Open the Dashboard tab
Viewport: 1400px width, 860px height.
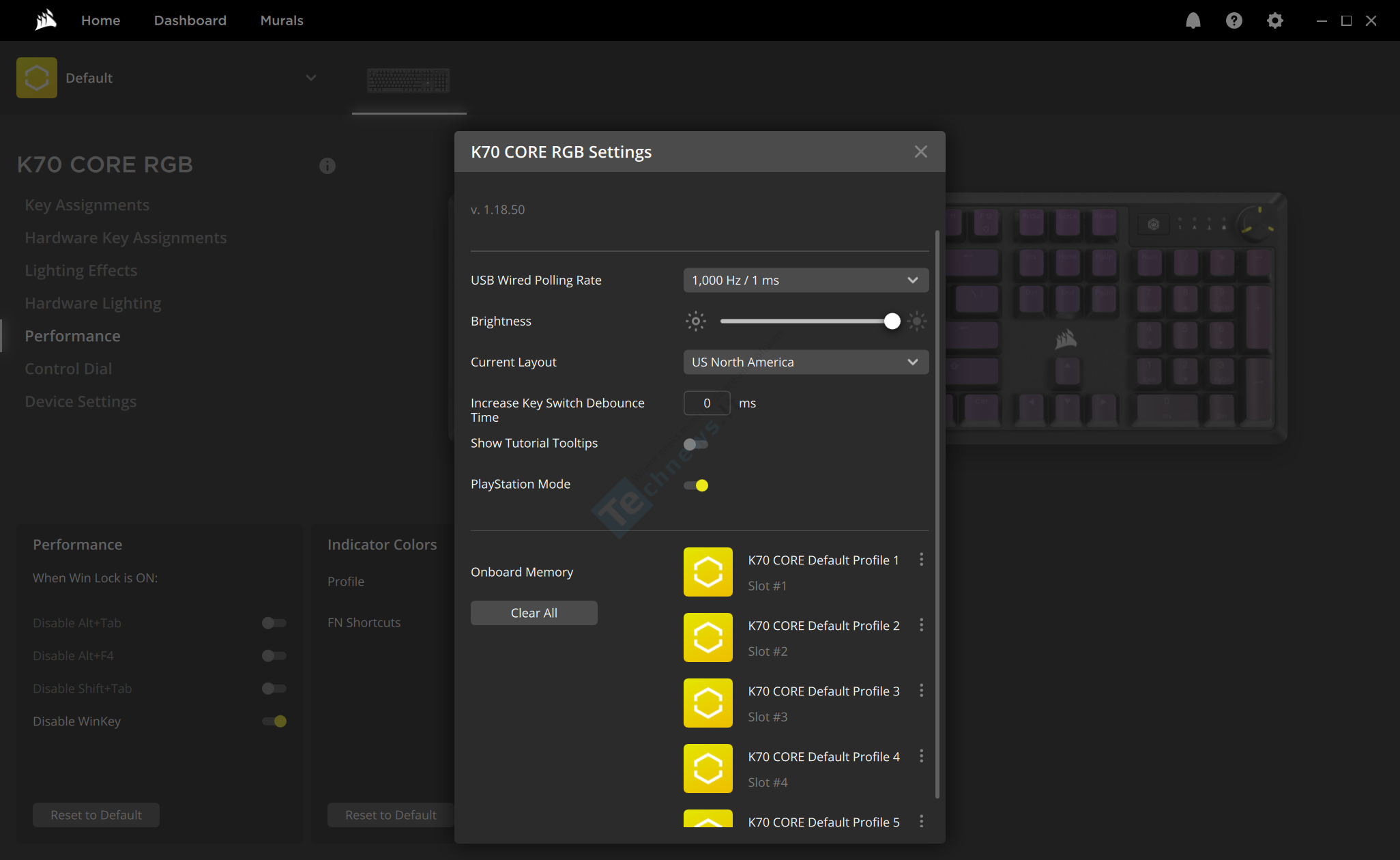pyautogui.click(x=190, y=20)
